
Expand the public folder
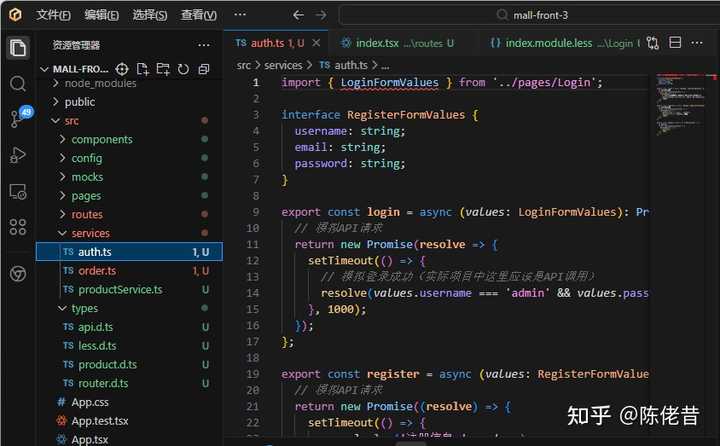point(79,102)
